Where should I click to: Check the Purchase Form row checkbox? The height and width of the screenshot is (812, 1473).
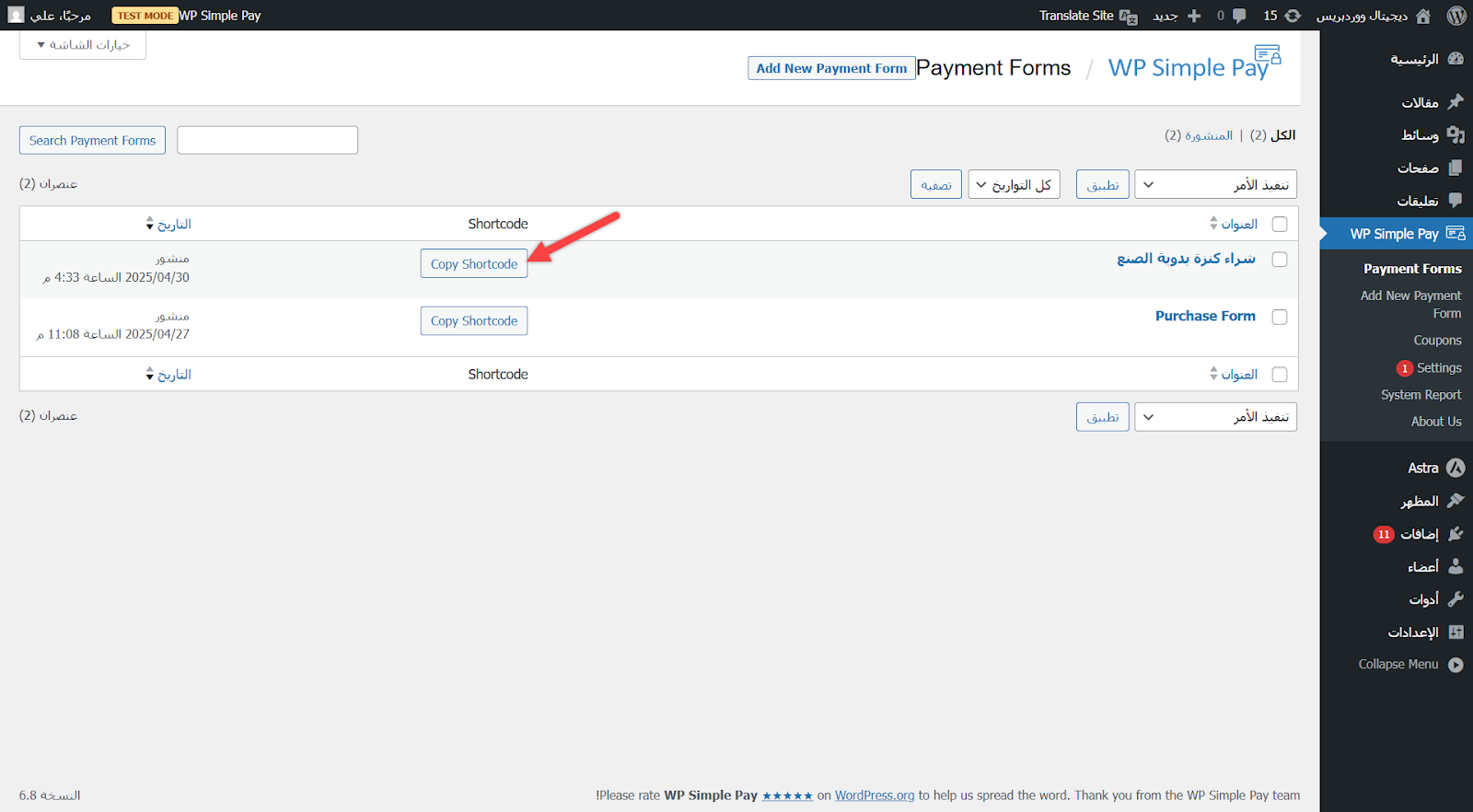(1279, 317)
